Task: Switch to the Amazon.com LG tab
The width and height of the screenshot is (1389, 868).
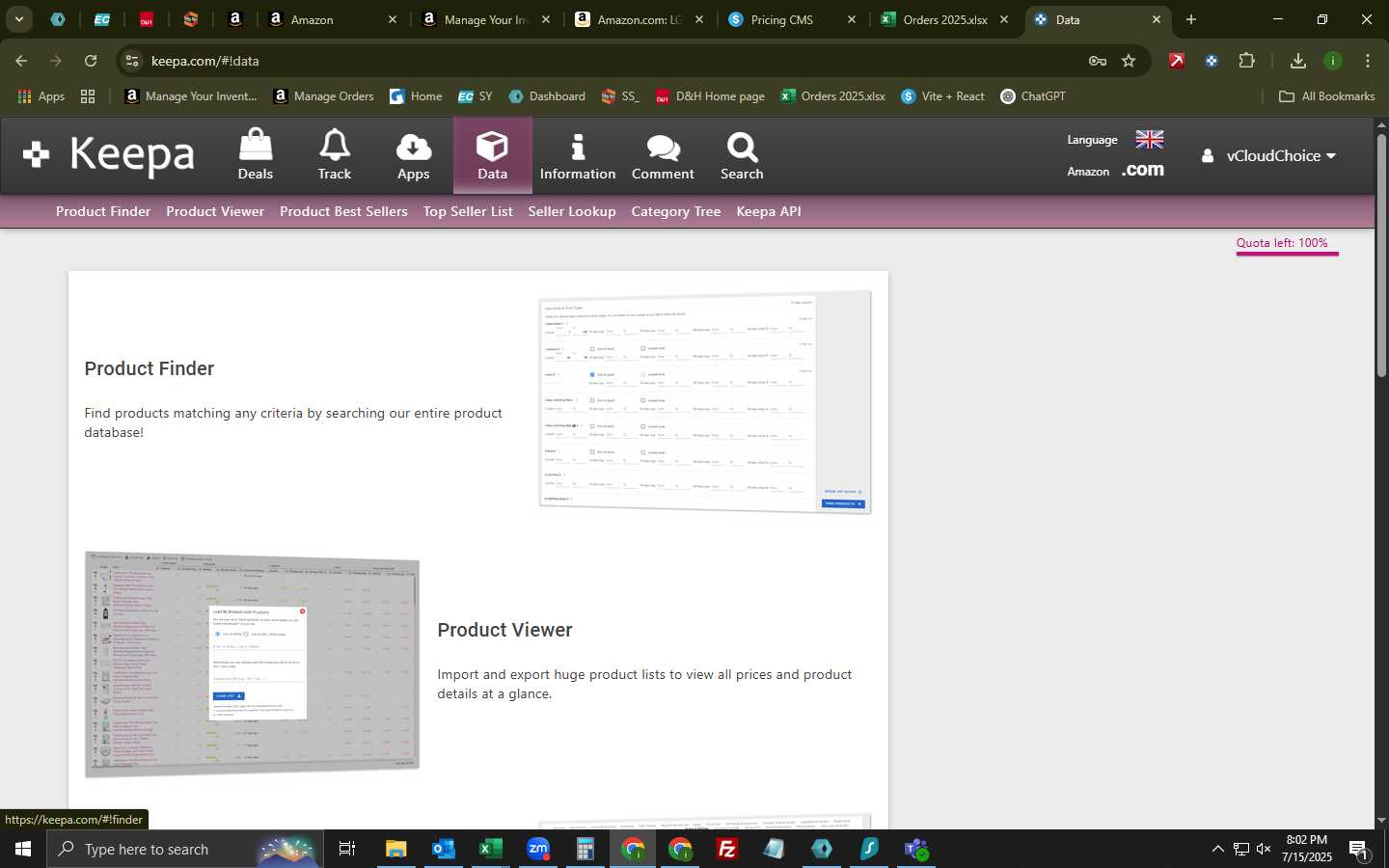Action: tap(639, 19)
